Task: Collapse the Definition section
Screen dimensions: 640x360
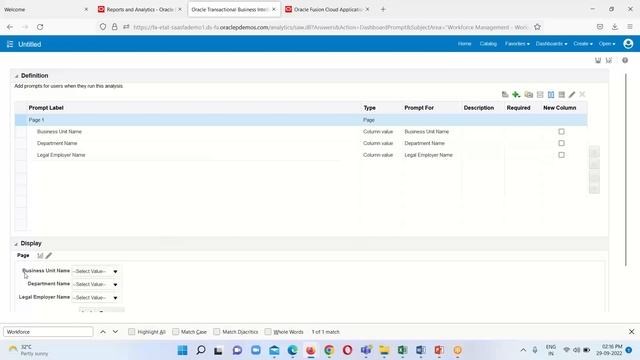Action: coord(16,76)
